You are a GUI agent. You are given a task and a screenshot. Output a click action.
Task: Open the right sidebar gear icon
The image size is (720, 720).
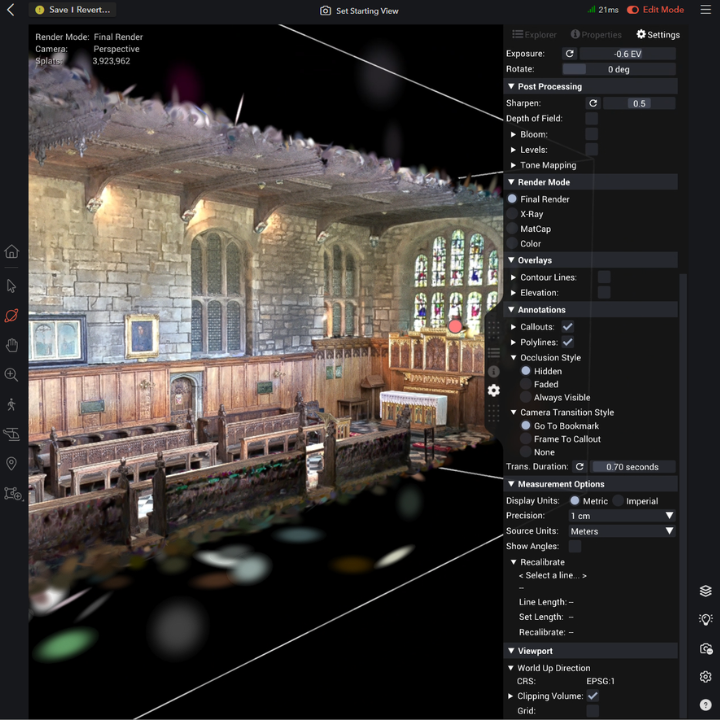click(x=705, y=677)
